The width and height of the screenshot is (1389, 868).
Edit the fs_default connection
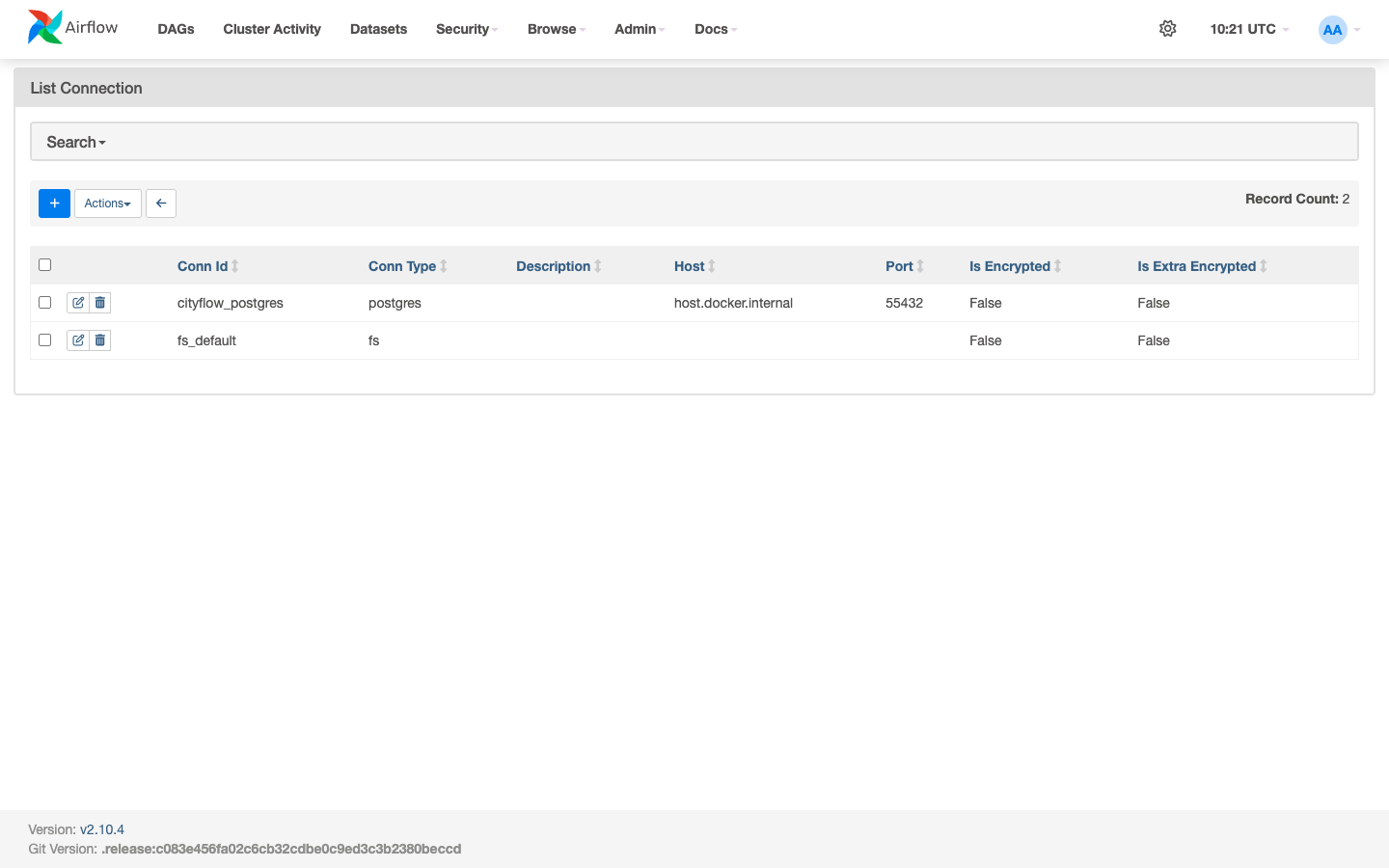[x=78, y=340]
